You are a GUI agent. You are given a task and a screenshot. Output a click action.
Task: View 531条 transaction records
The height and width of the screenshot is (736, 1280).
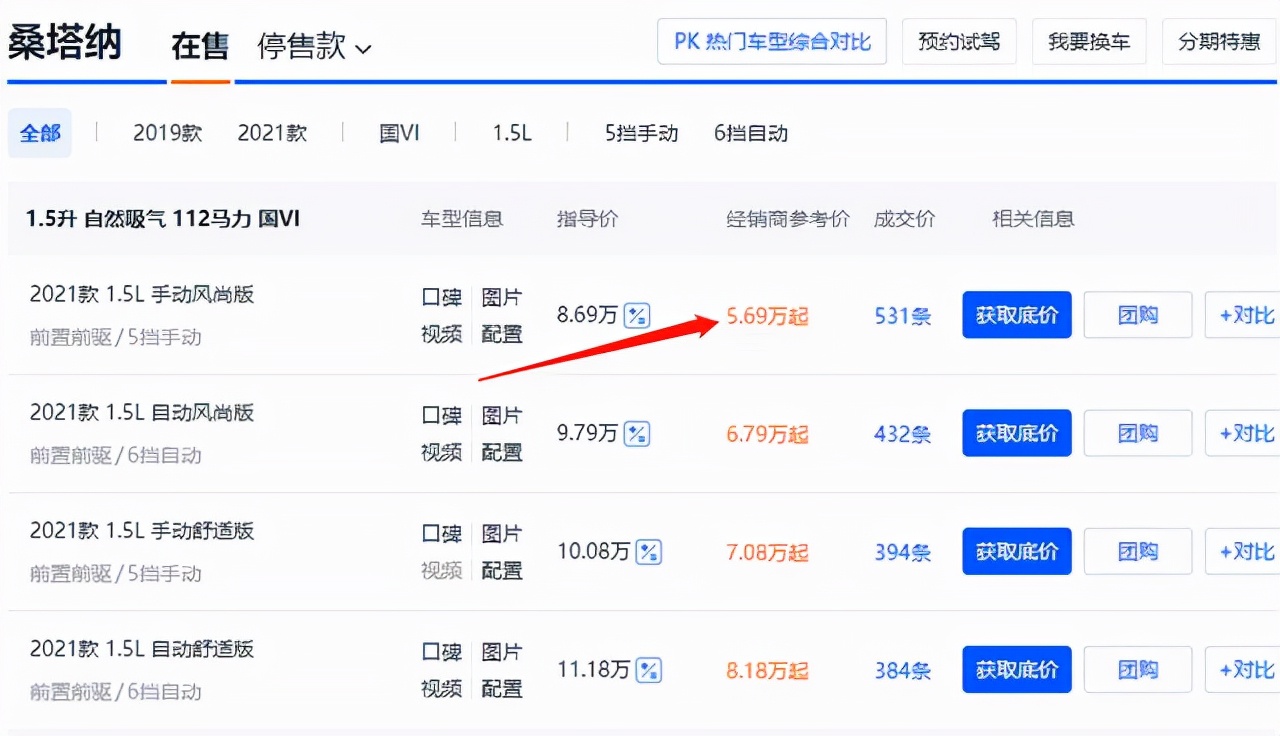coord(903,316)
